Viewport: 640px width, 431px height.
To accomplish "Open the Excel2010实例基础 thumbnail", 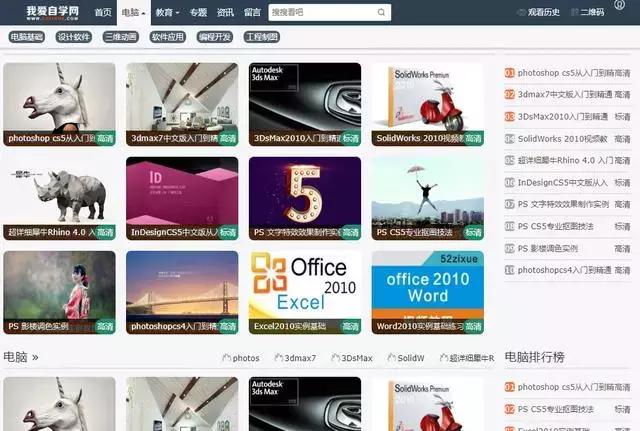I will [x=305, y=292].
